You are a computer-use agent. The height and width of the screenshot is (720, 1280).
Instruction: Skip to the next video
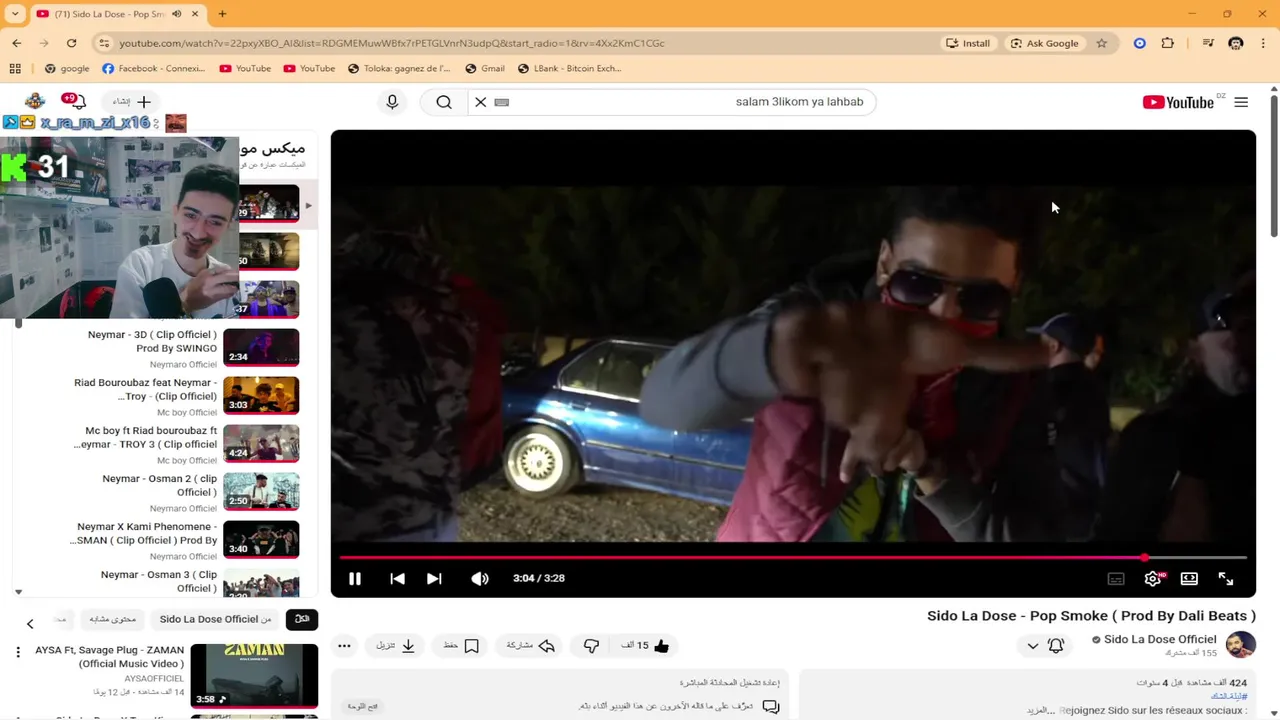tap(434, 578)
